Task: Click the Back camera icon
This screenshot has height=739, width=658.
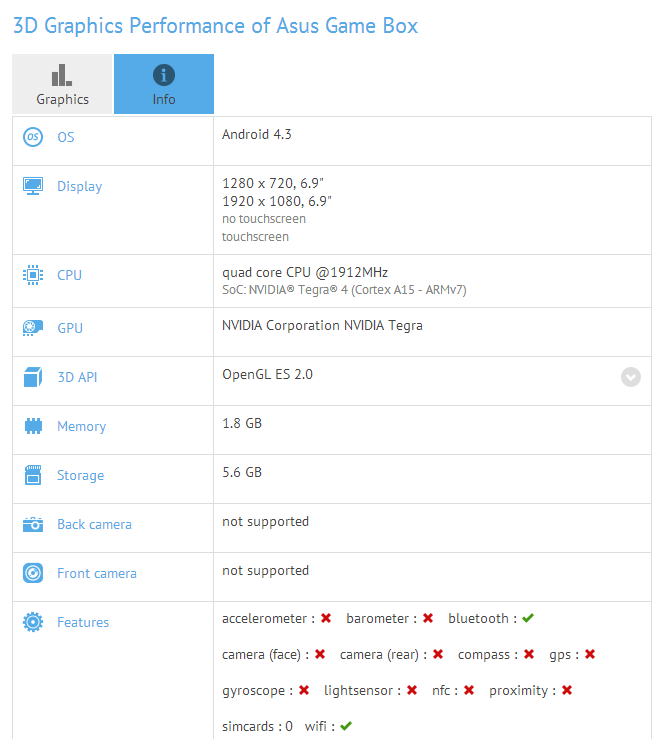Action: click(33, 524)
